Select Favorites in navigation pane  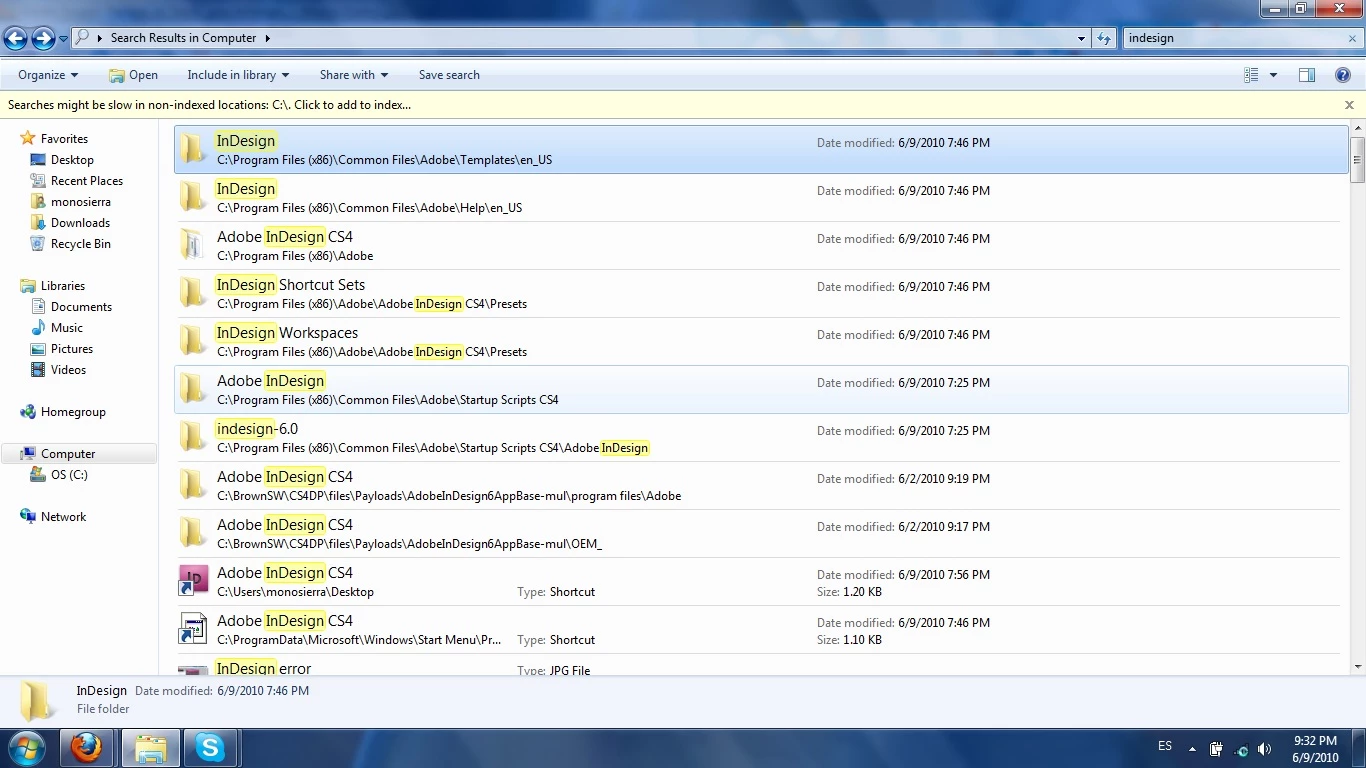[64, 139]
